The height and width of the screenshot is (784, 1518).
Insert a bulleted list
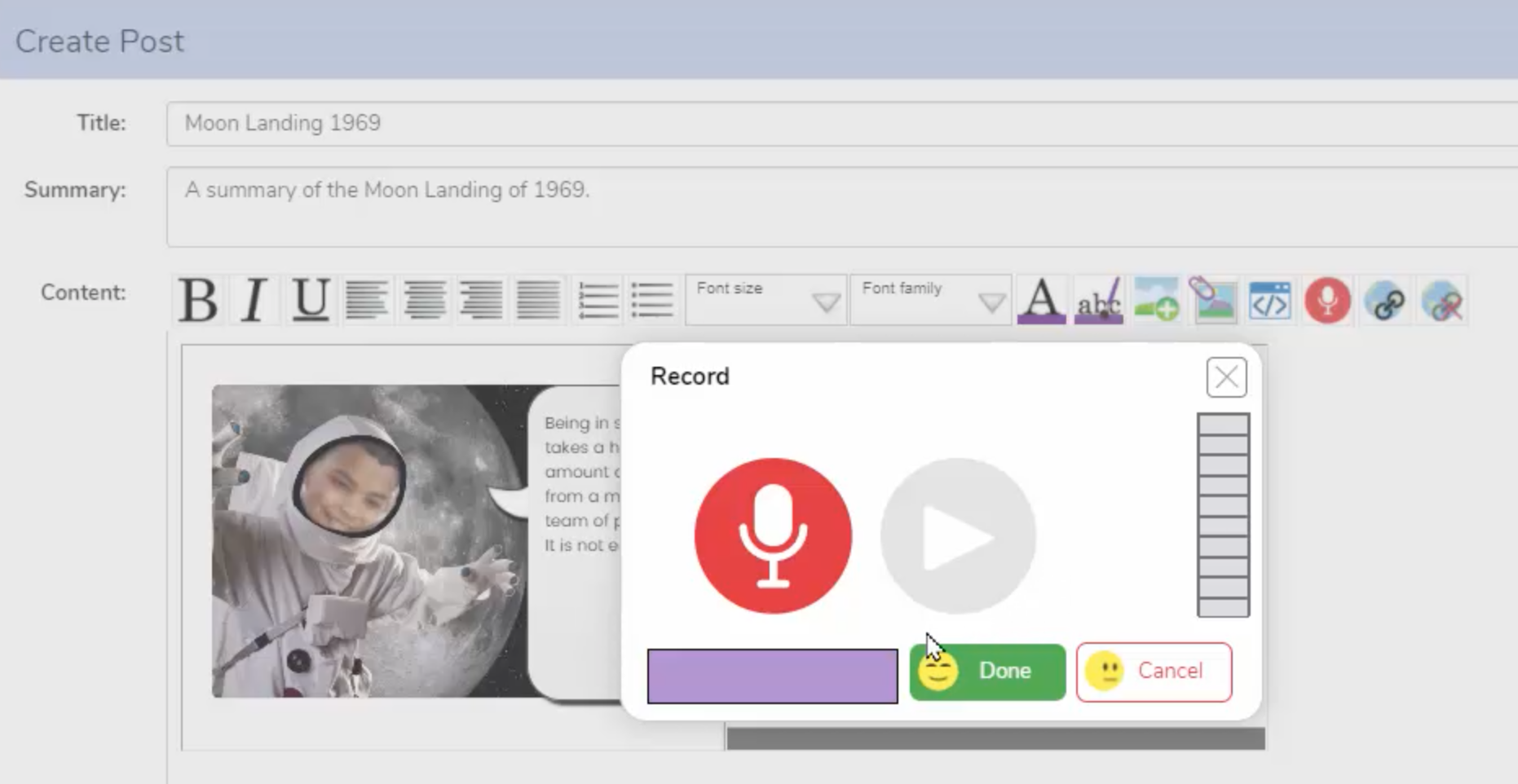pyautogui.click(x=652, y=301)
